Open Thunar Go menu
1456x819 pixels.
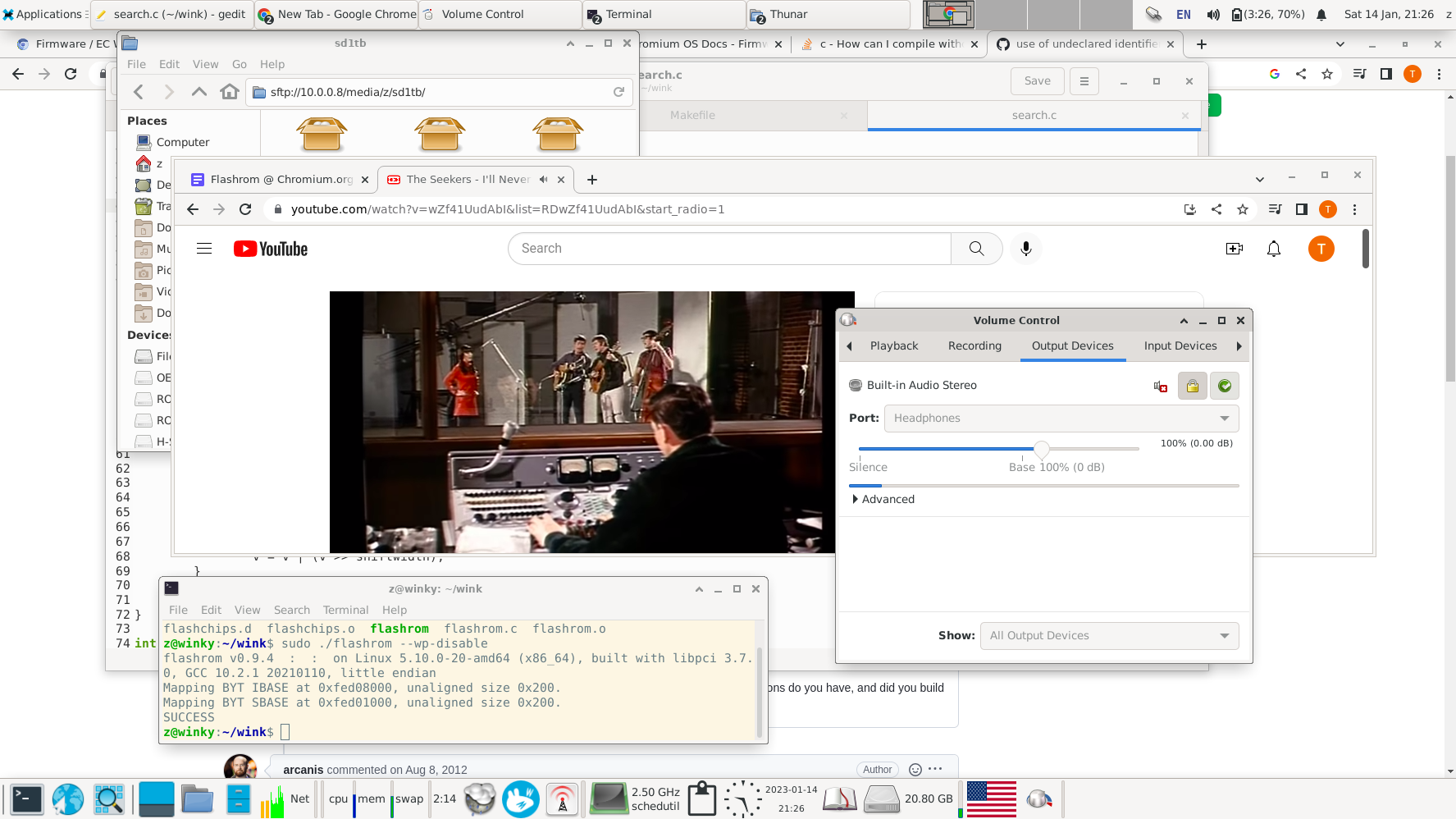coord(240,64)
